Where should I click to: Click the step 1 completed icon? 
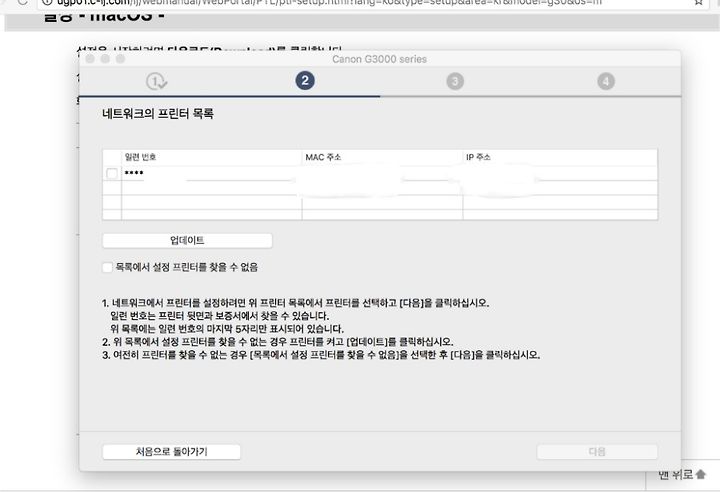(x=157, y=81)
